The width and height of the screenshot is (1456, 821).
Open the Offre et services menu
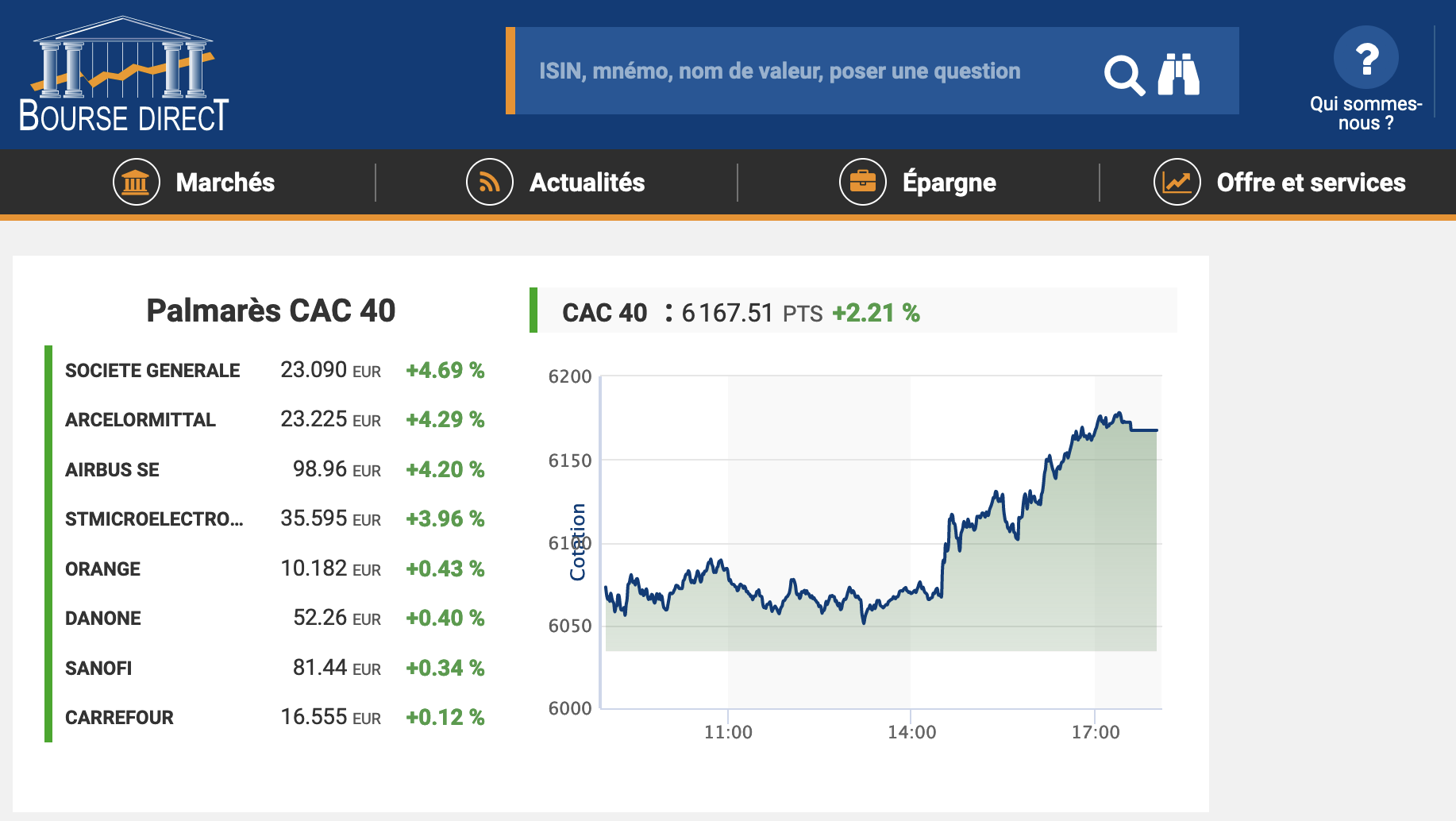(1311, 183)
